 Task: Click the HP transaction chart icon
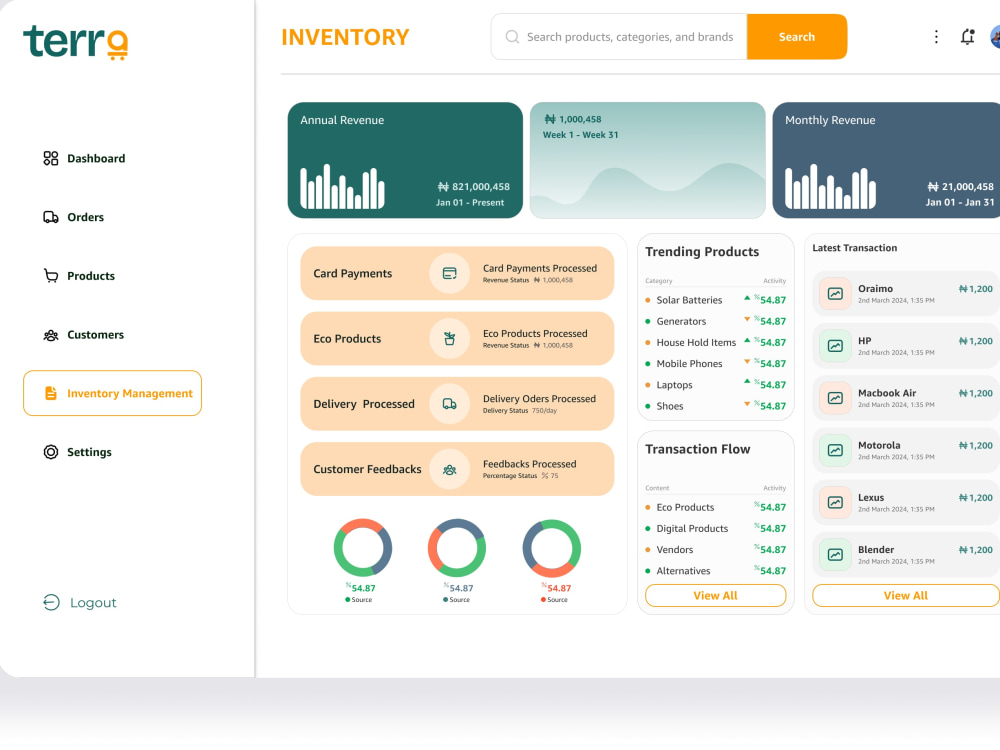(x=835, y=346)
